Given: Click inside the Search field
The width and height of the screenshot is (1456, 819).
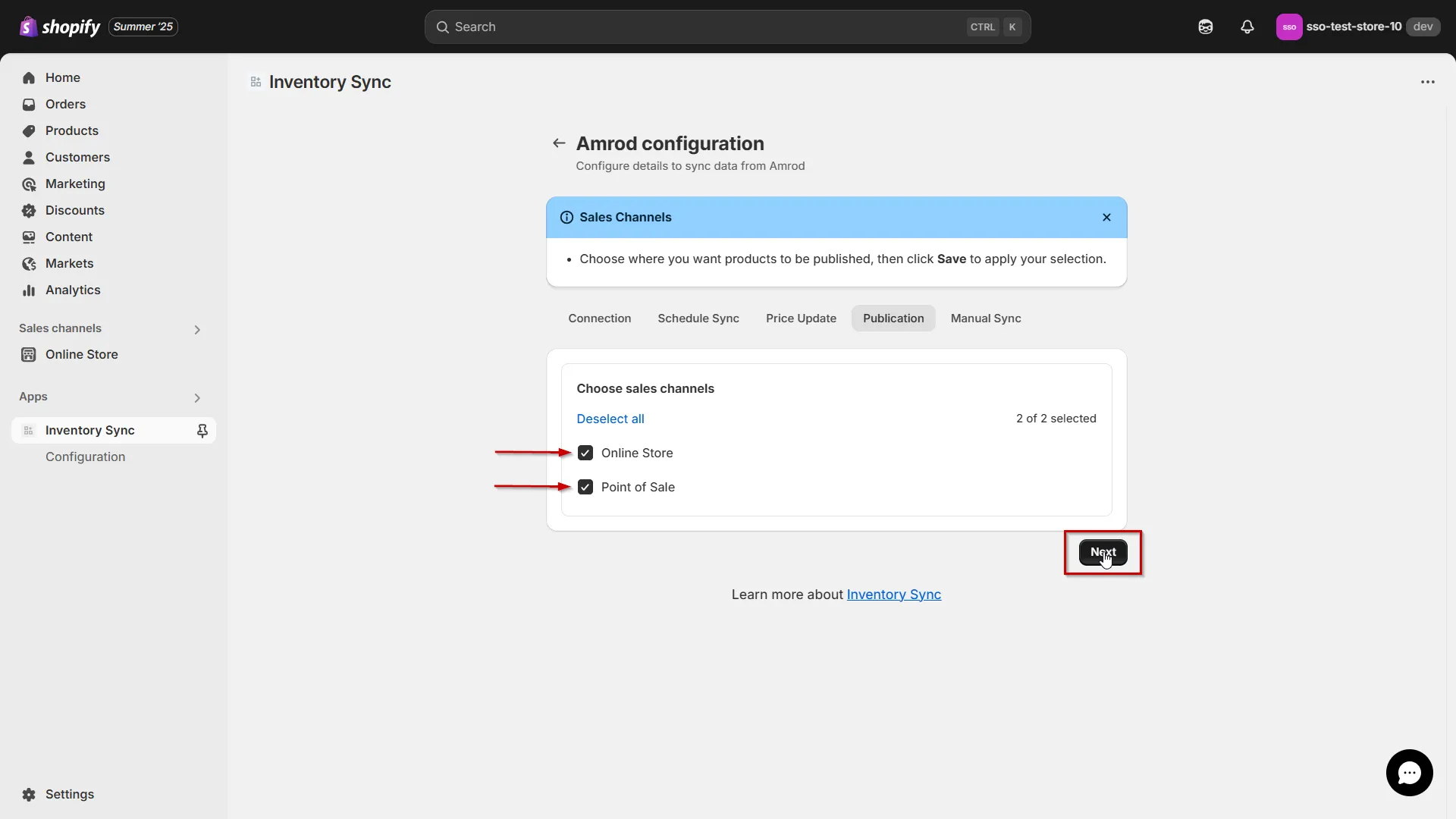Looking at the screenshot, I should [x=682, y=27].
